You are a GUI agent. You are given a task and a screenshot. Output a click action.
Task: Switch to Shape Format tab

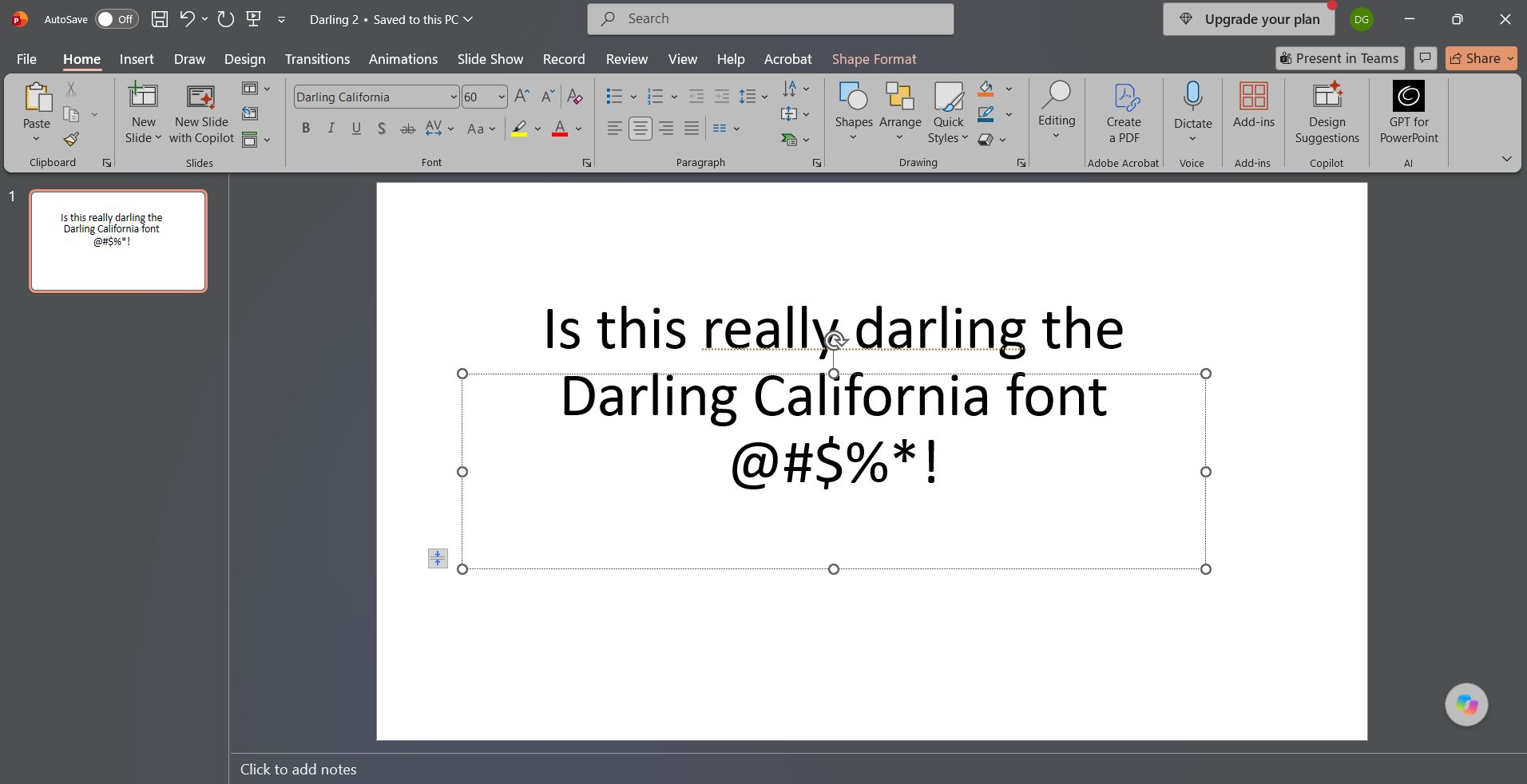tap(874, 59)
